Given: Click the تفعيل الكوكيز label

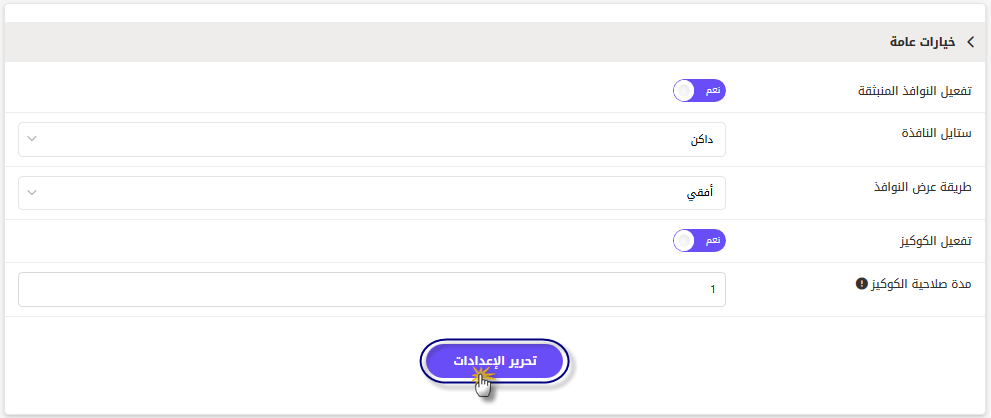Looking at the screenshot, I should [x=935, y=242].
